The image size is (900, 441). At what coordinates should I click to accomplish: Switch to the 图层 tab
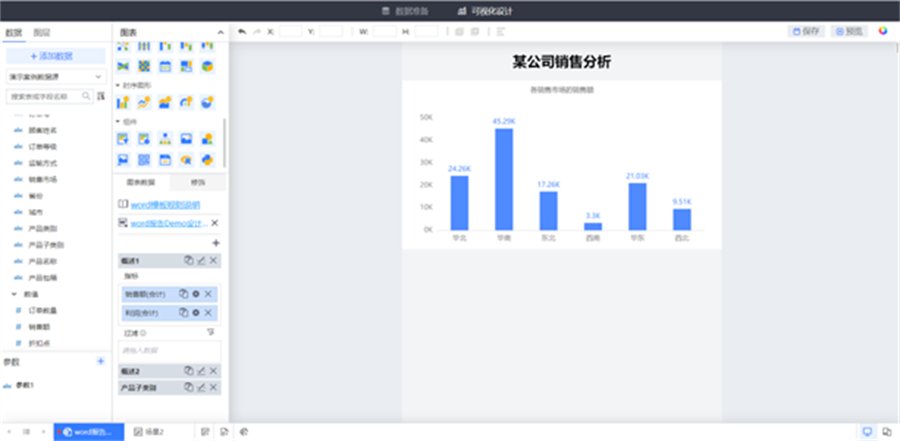tap(41, 33)
